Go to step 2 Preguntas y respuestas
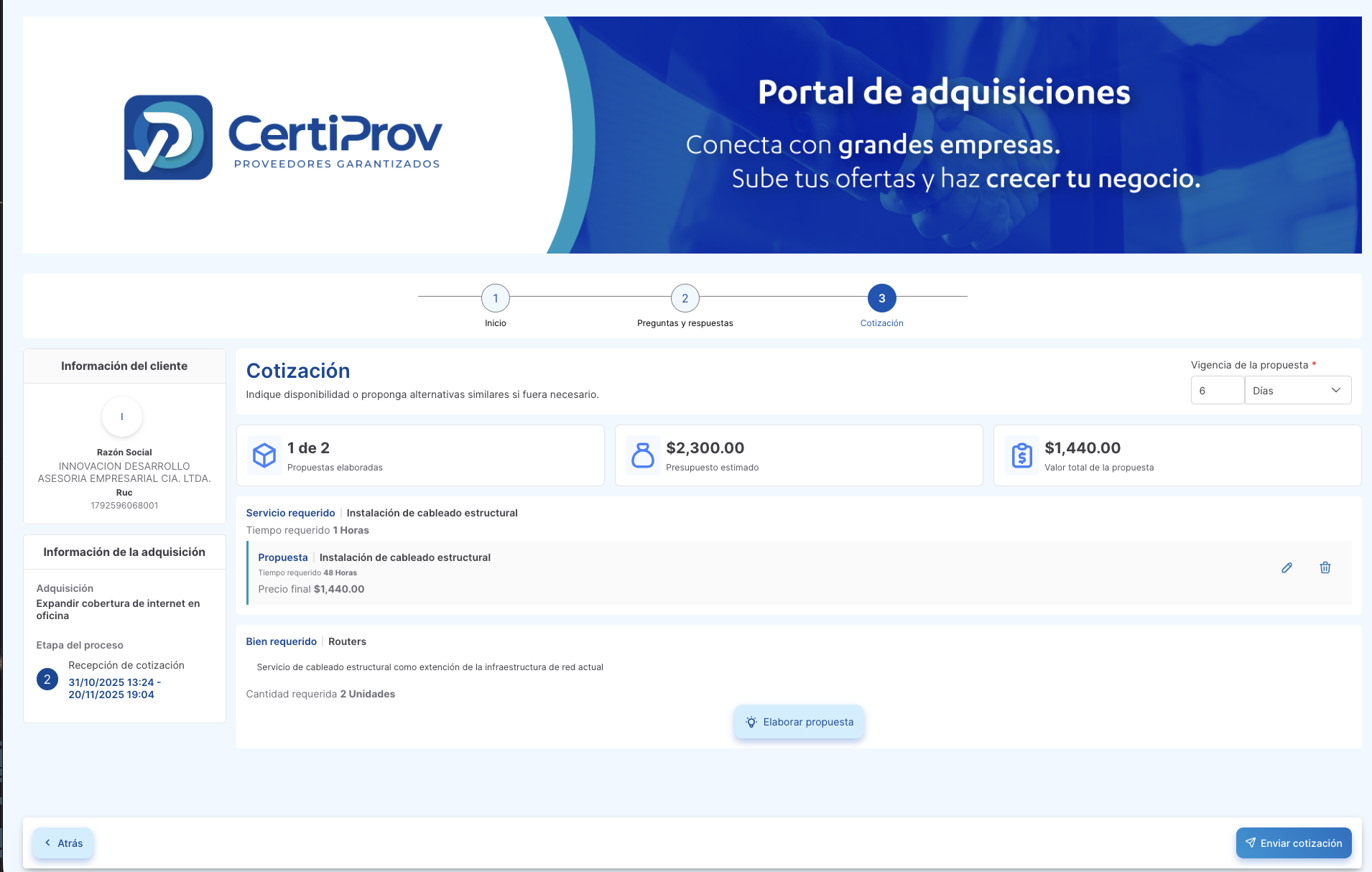The width and height of the screenshot is (1372, 872). [x=685, y=298]
